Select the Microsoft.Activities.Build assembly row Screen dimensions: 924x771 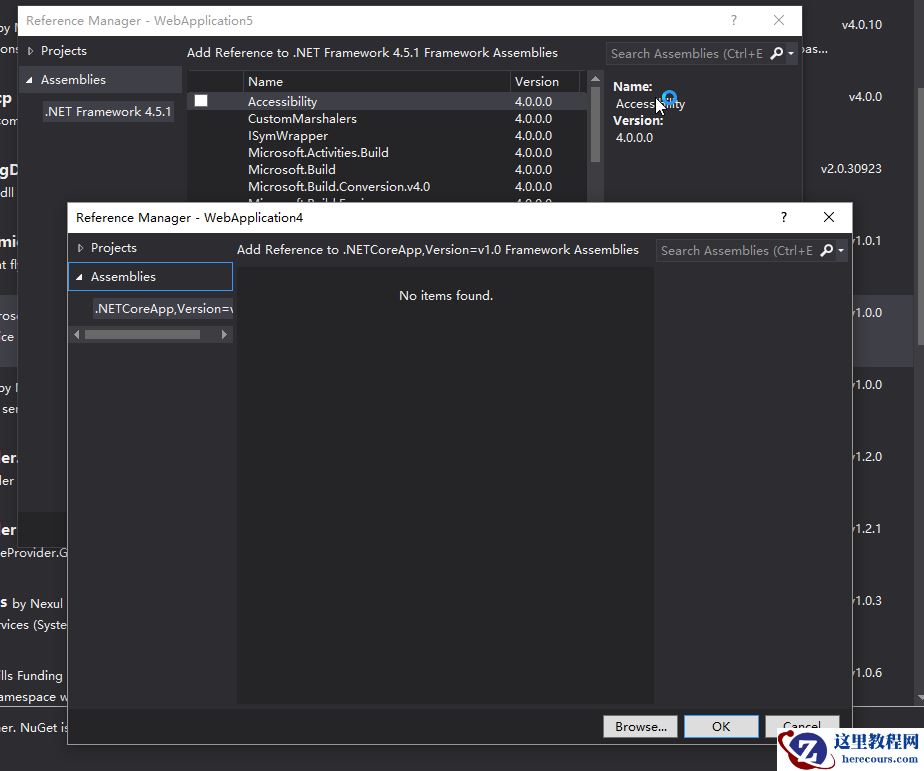[x=388, y=153]
